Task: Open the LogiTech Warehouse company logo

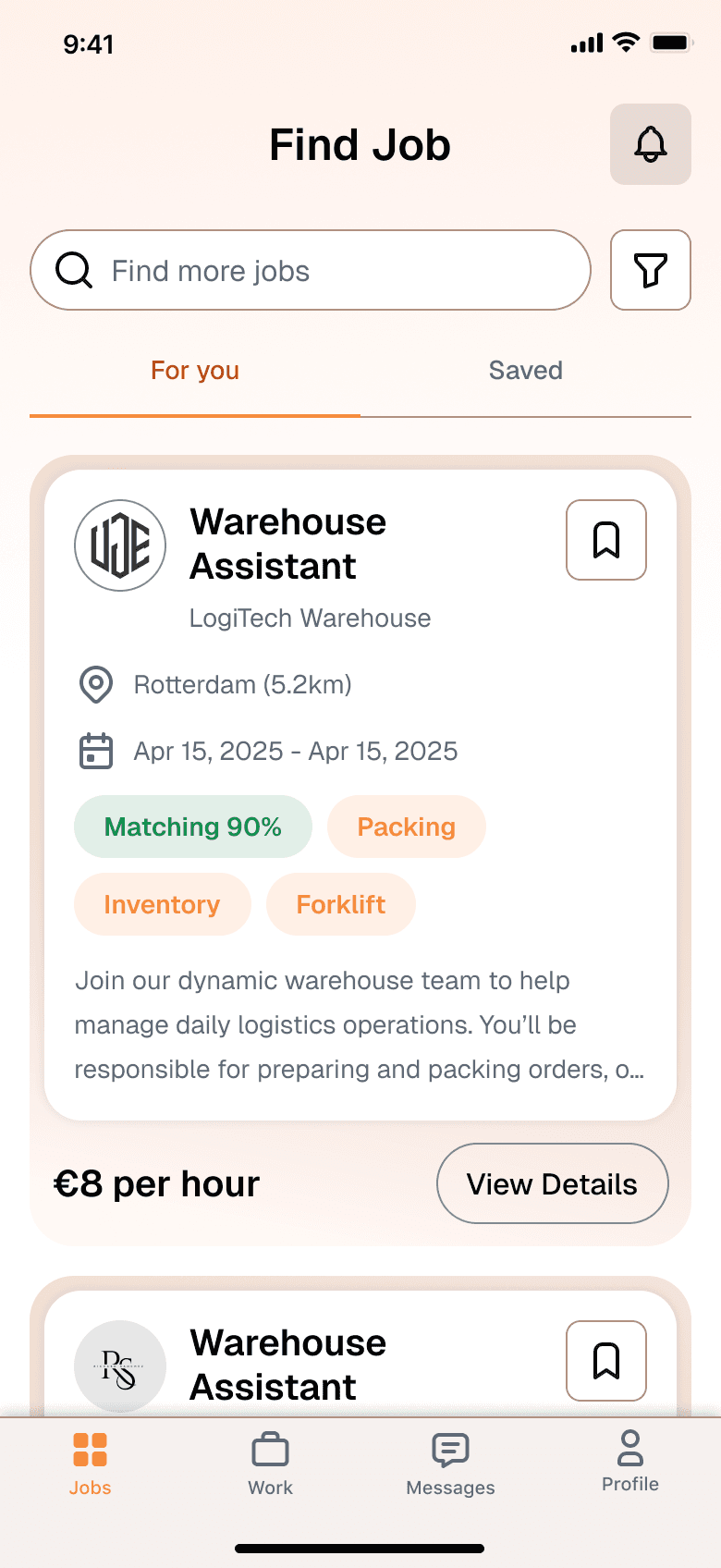Action: point(120,545)
